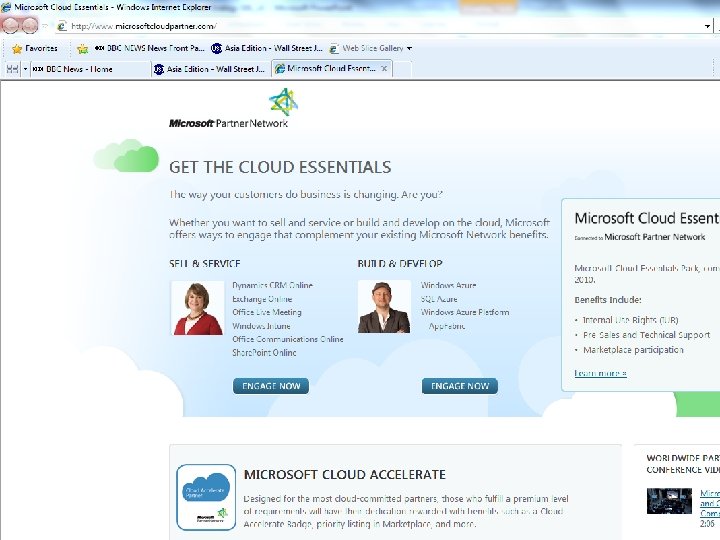Expand the Web Slice Gallery dropdown
720x540 pixels.
coord(409,48)
